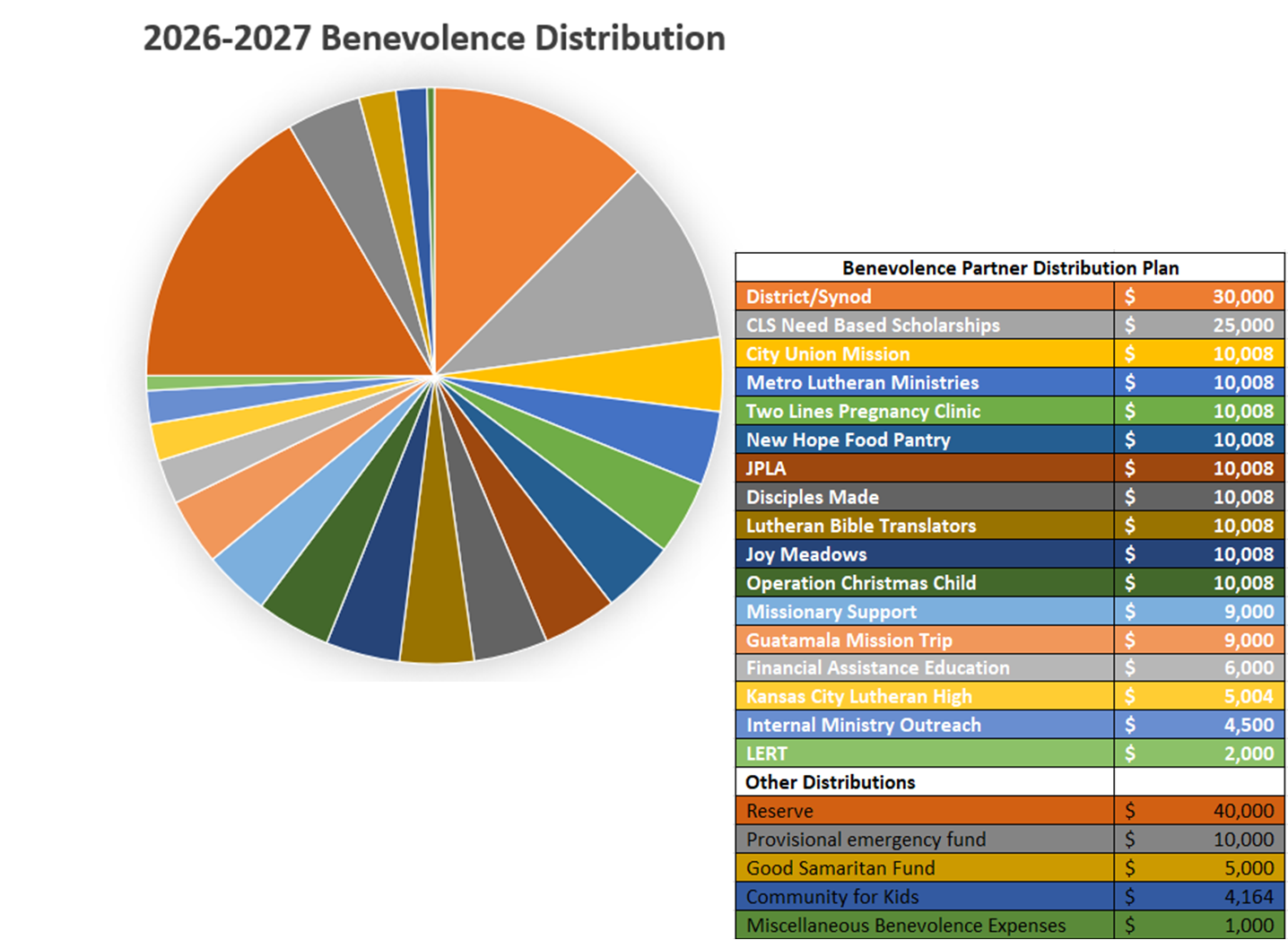Select the 25,000 amount cell
This screenshot has height=940, width=1288.
pos(1200,326)
